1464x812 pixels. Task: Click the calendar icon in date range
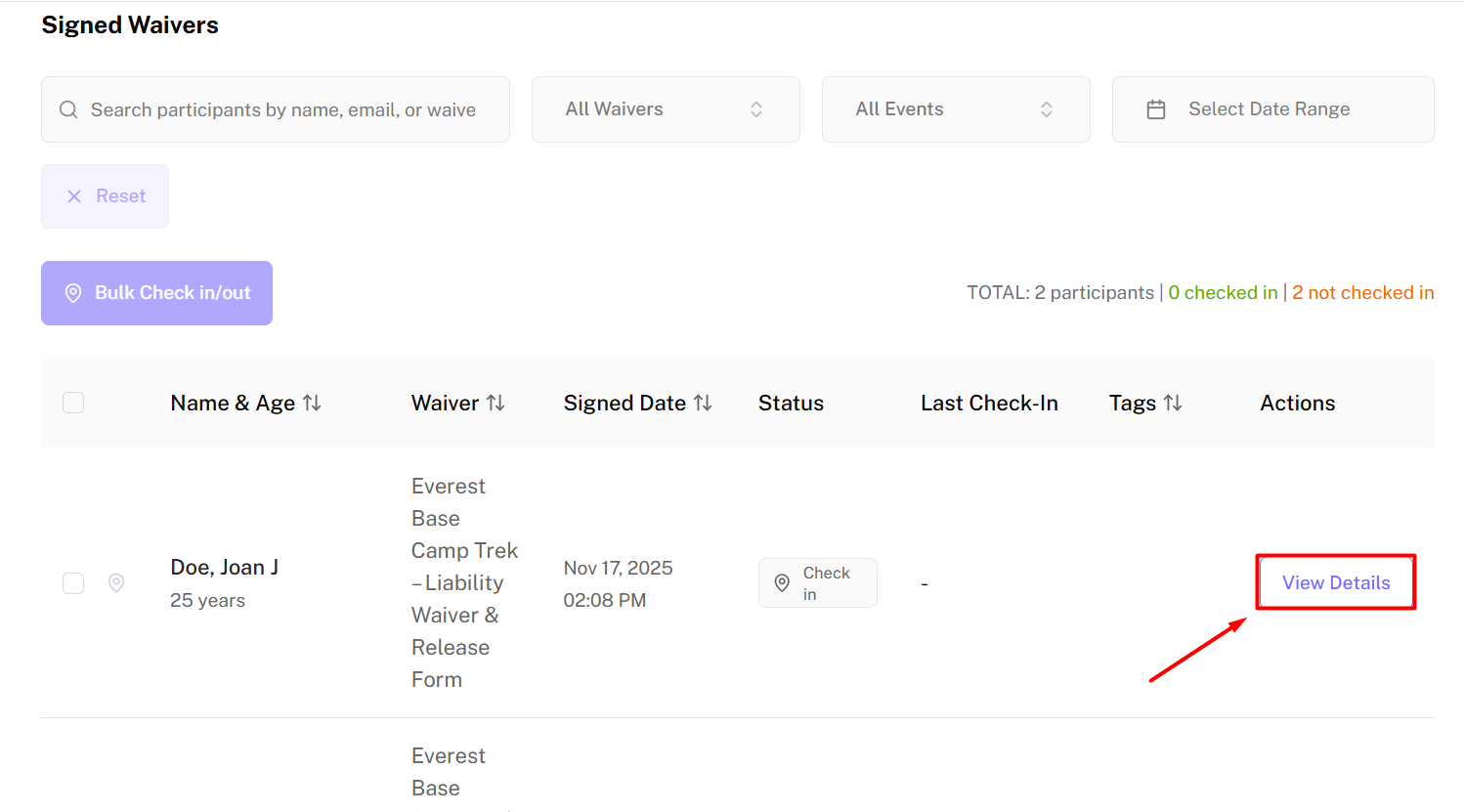coord(1156,109)
